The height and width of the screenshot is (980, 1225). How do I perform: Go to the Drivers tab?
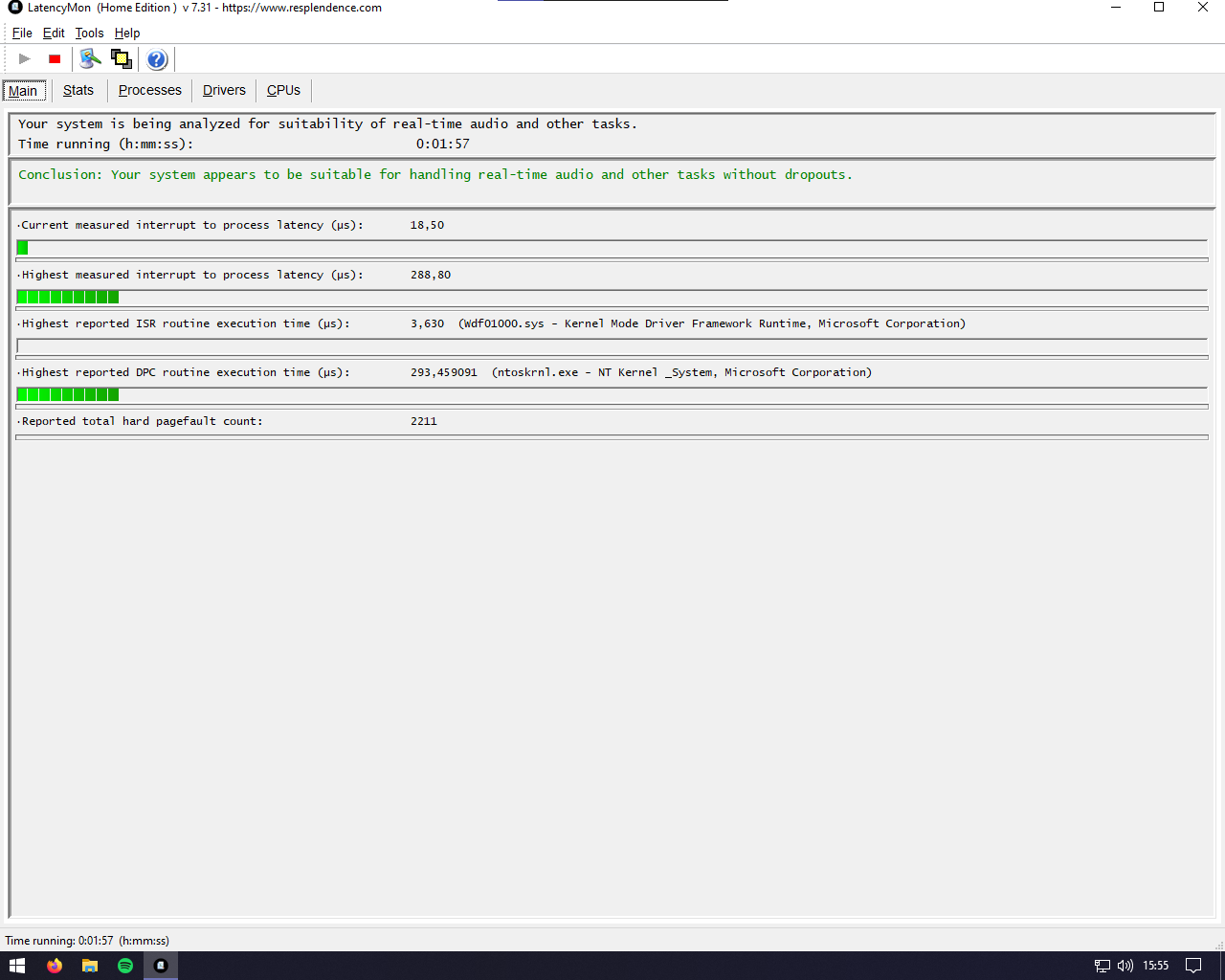pyautogui.click(x=224, y=90)
